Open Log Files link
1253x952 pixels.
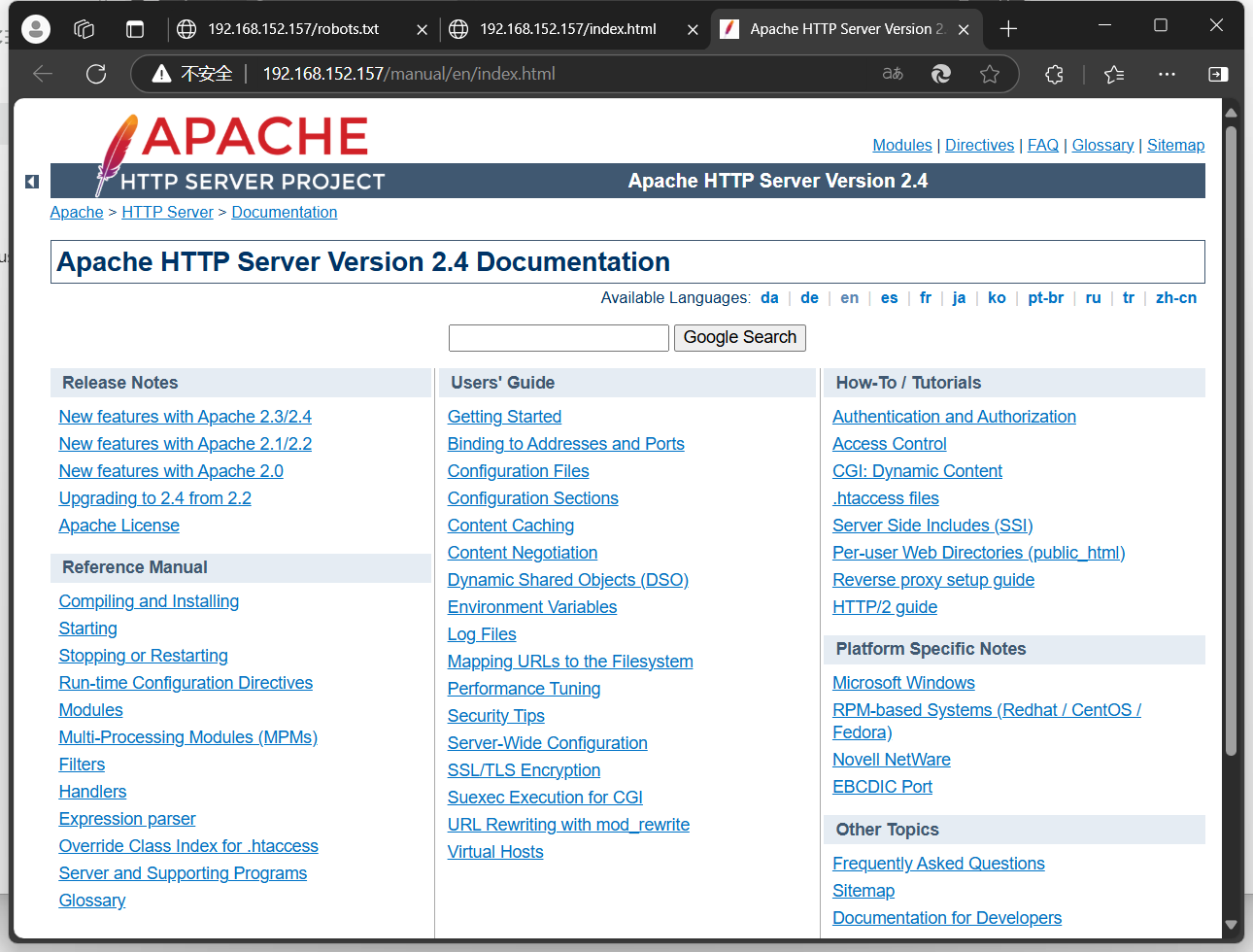(482, 634)
